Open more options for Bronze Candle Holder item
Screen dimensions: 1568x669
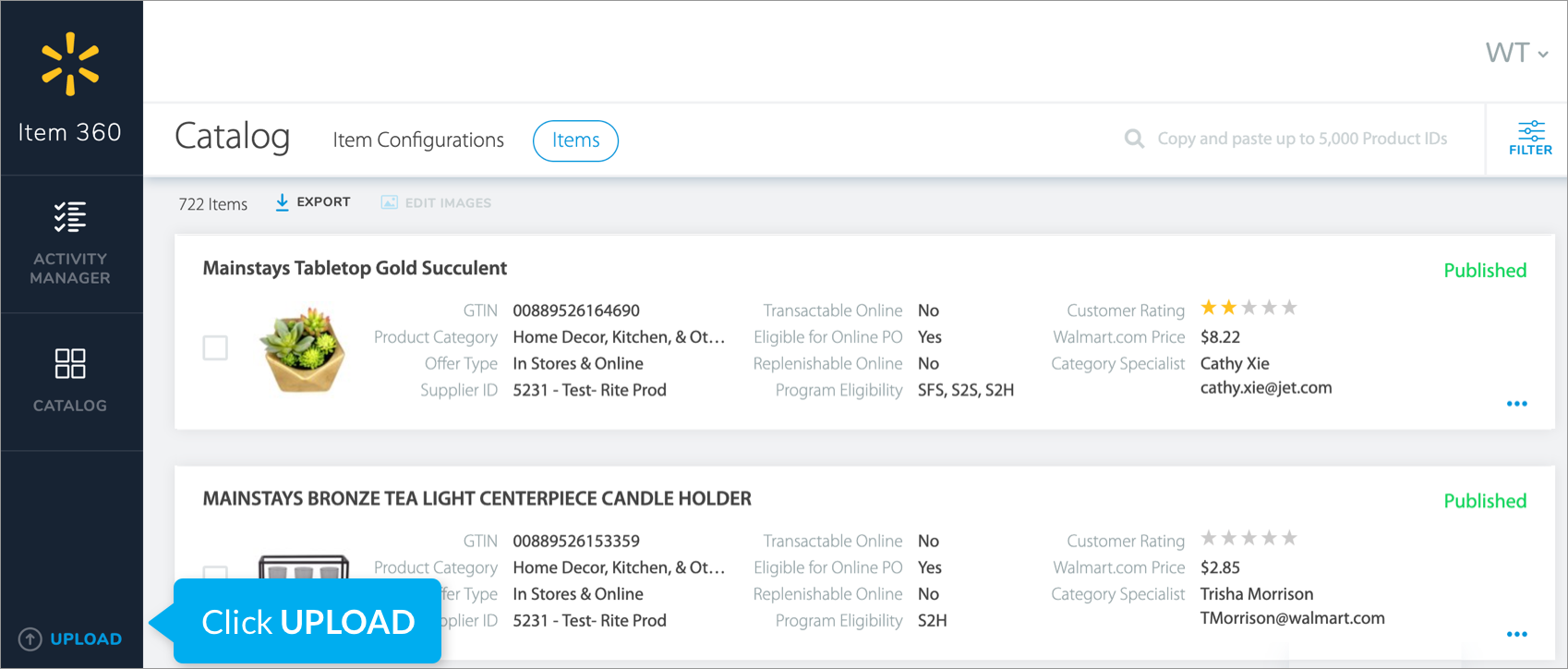(x=1516, y=634)
